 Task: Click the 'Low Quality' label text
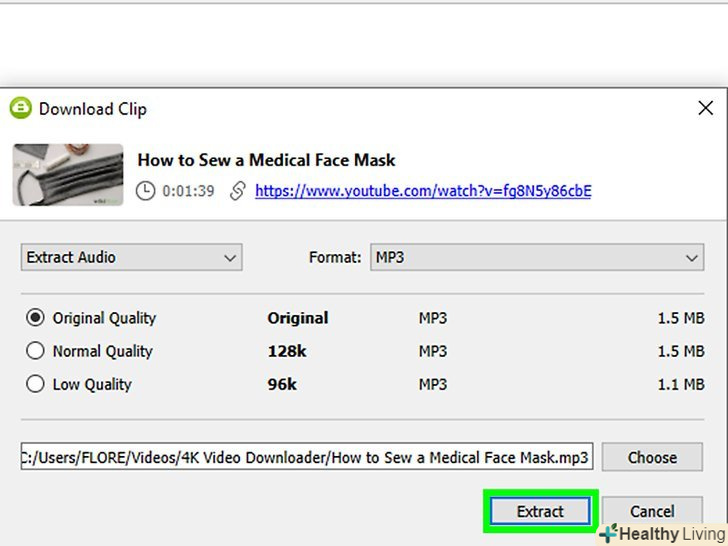coord(92,384)
